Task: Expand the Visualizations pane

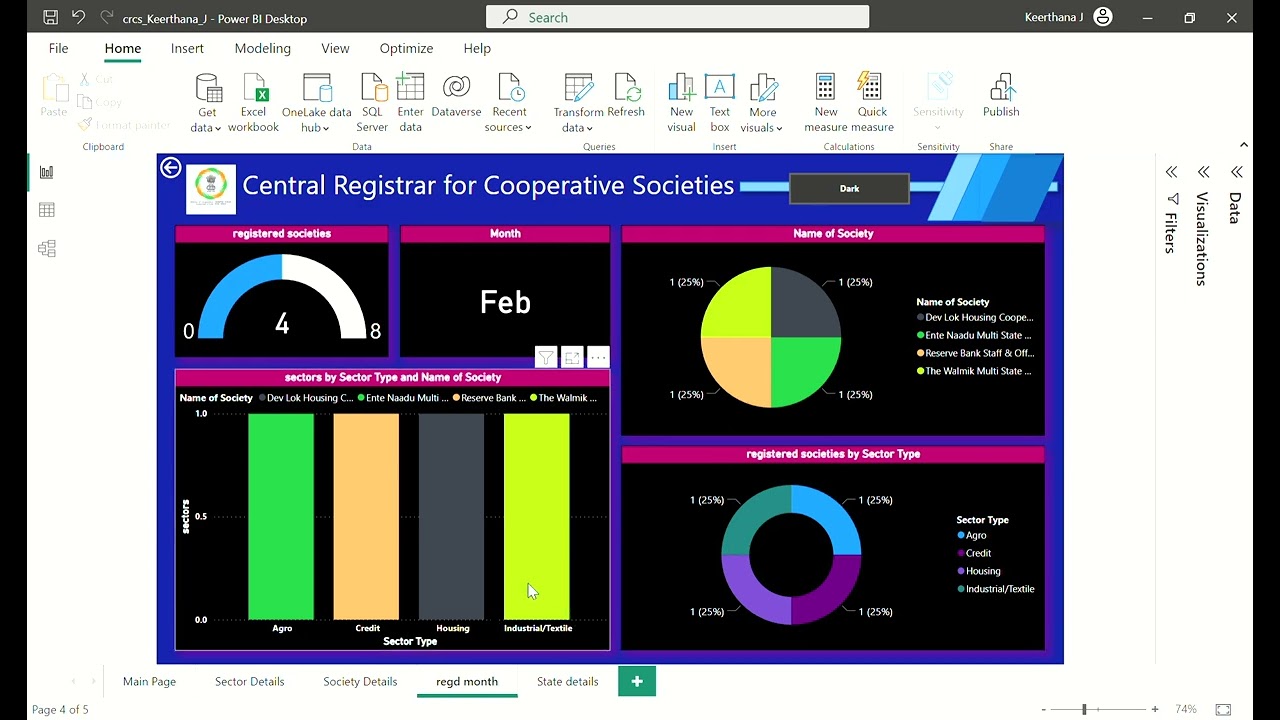Action: [x=1204, y=172]
